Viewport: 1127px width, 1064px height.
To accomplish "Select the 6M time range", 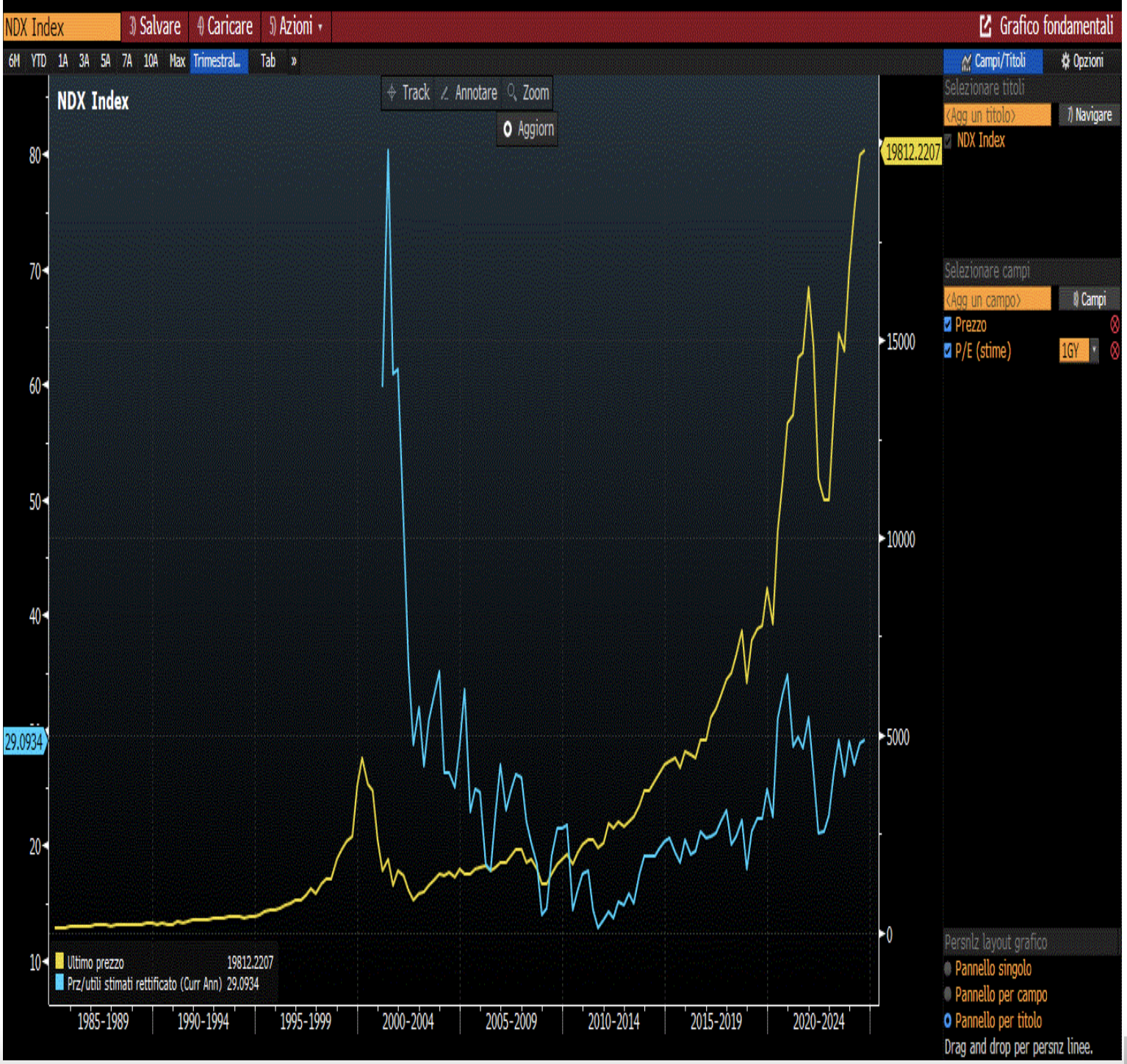I will 14,61.
